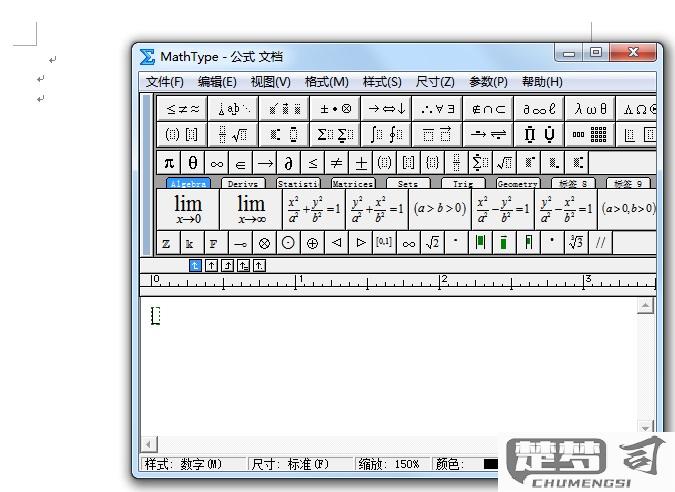Open the miscellaneous symbols palette (∂∞ℓ)
675x492 pixels.
click(x=539, y=109)
